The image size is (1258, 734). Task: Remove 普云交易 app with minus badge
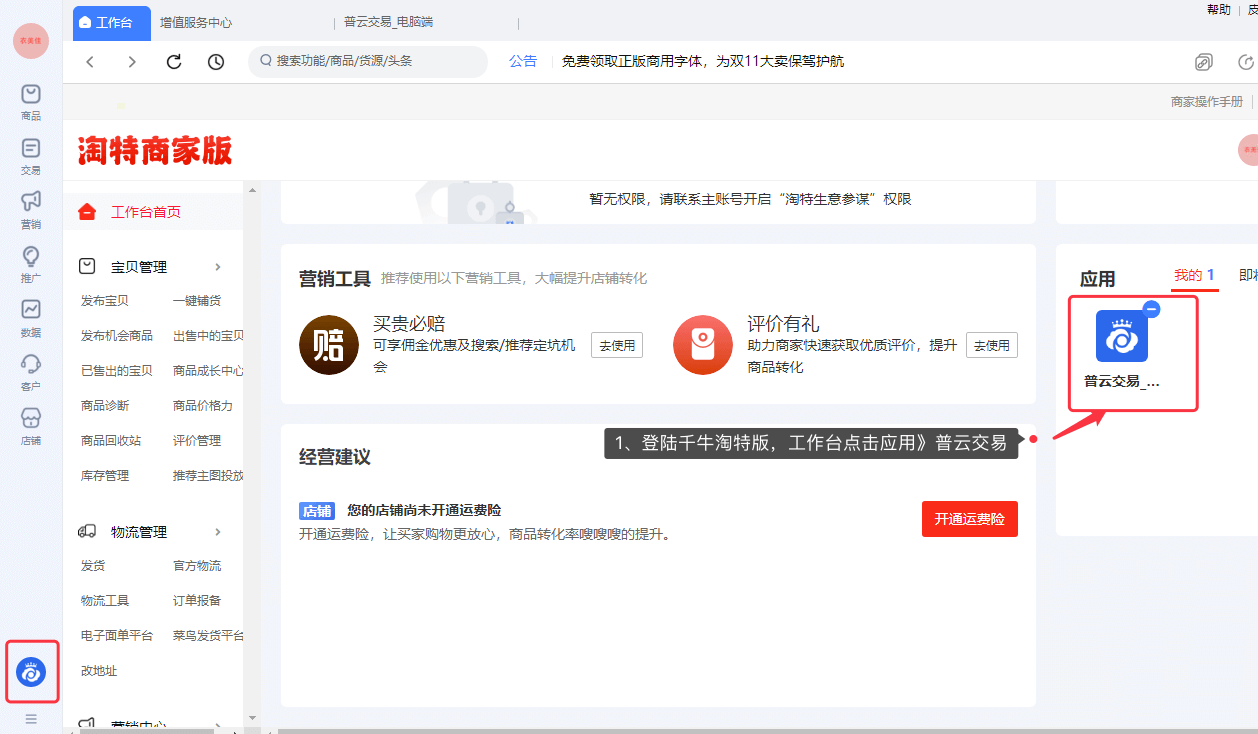1151,309
